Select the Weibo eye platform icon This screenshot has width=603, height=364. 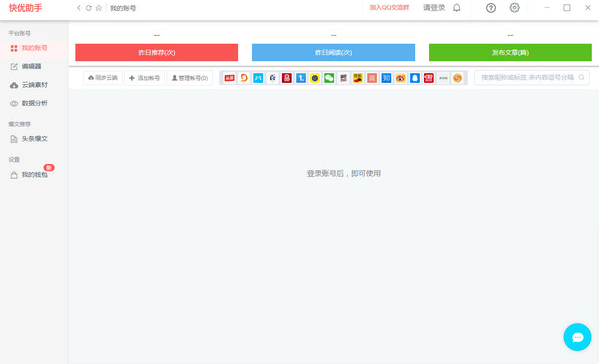coord(400,78)
